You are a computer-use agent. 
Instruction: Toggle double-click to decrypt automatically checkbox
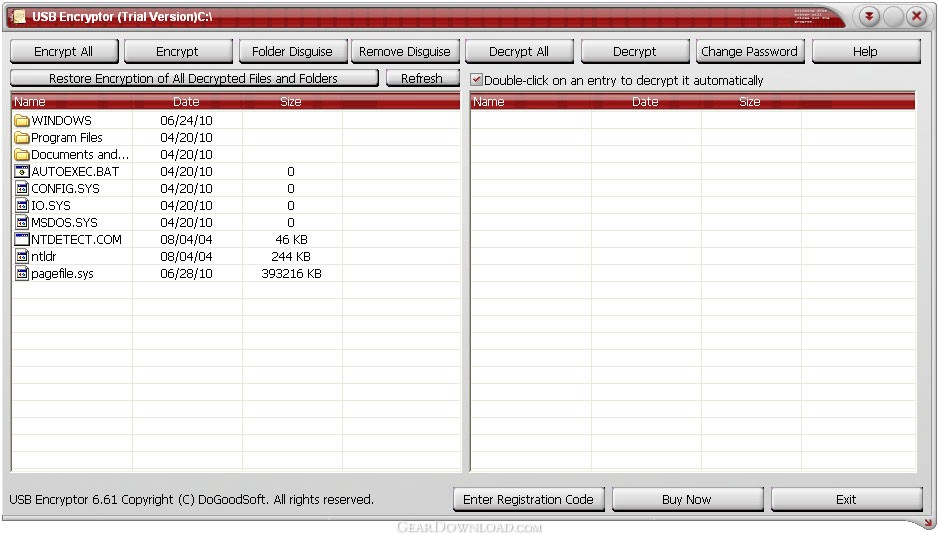point(476,80)
